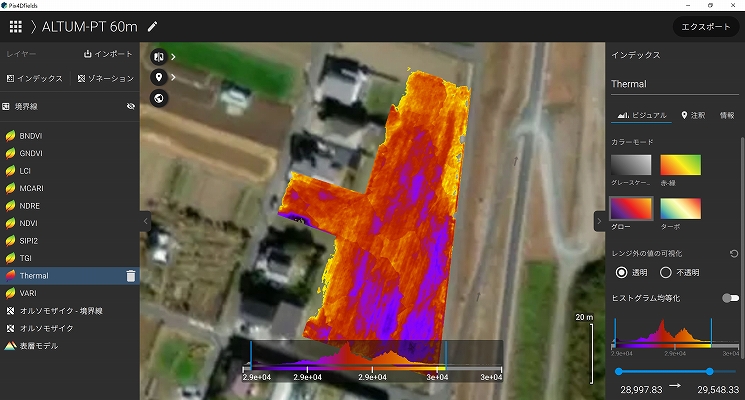Select the VARI index layer
This screenshot has width=745, height=400.
coord(69,293)
